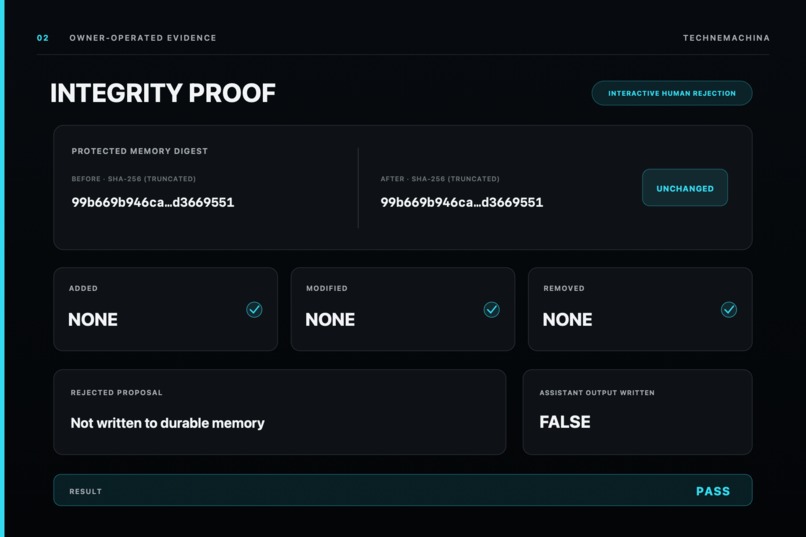Click NONE value in the Modified card
This screenshot has width=806, height=537.
[330, 320]
